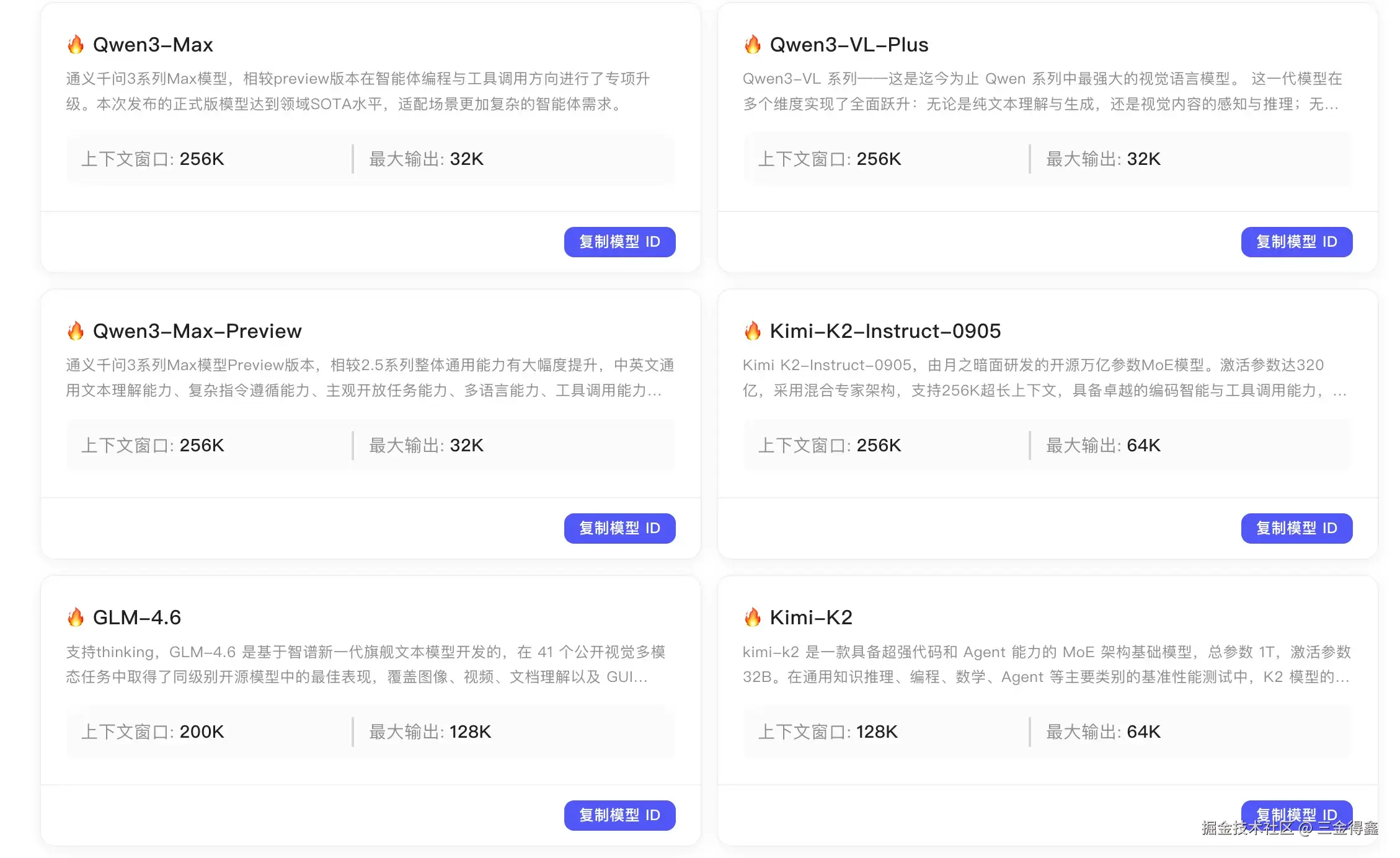Click the flame icon beside Kimi-K2-Instruct-0905

753,331
